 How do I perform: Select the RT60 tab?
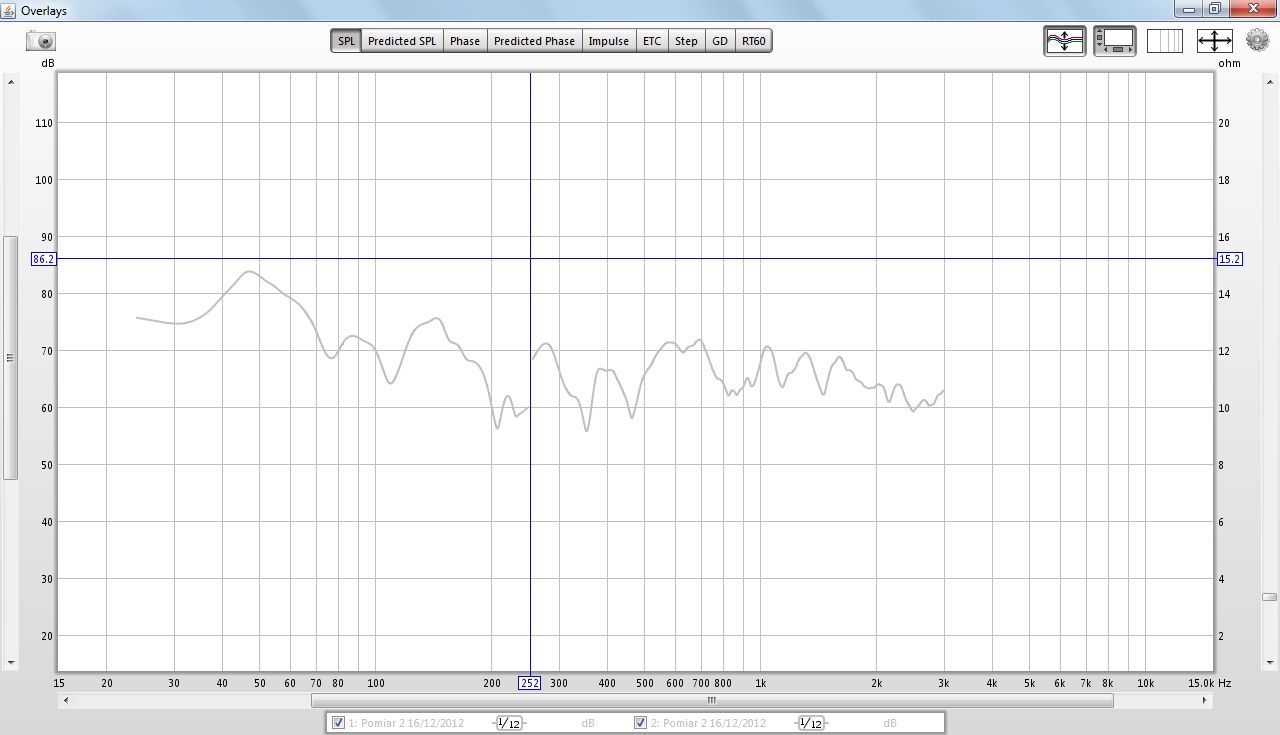click(x=753, y=41)
